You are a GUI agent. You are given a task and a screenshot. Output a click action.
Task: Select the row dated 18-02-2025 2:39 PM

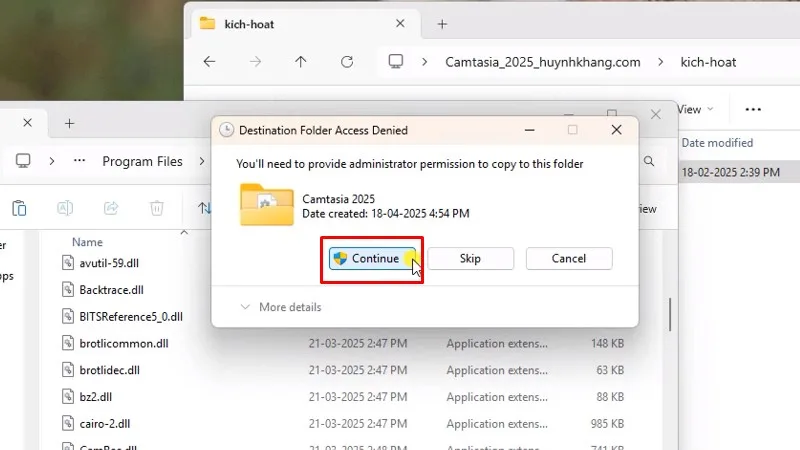point(739,172)
